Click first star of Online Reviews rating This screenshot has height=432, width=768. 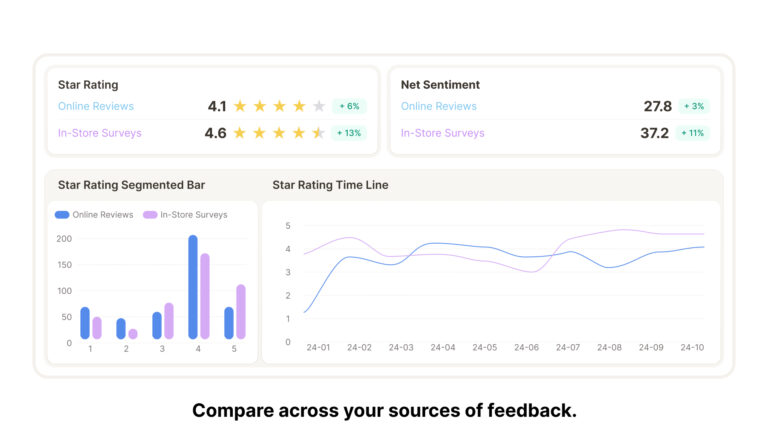coord(240,106)
